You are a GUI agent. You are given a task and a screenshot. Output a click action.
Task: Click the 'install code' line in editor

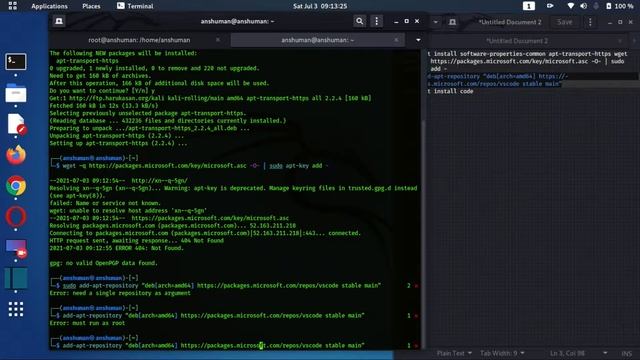click(x=450, y=91)
